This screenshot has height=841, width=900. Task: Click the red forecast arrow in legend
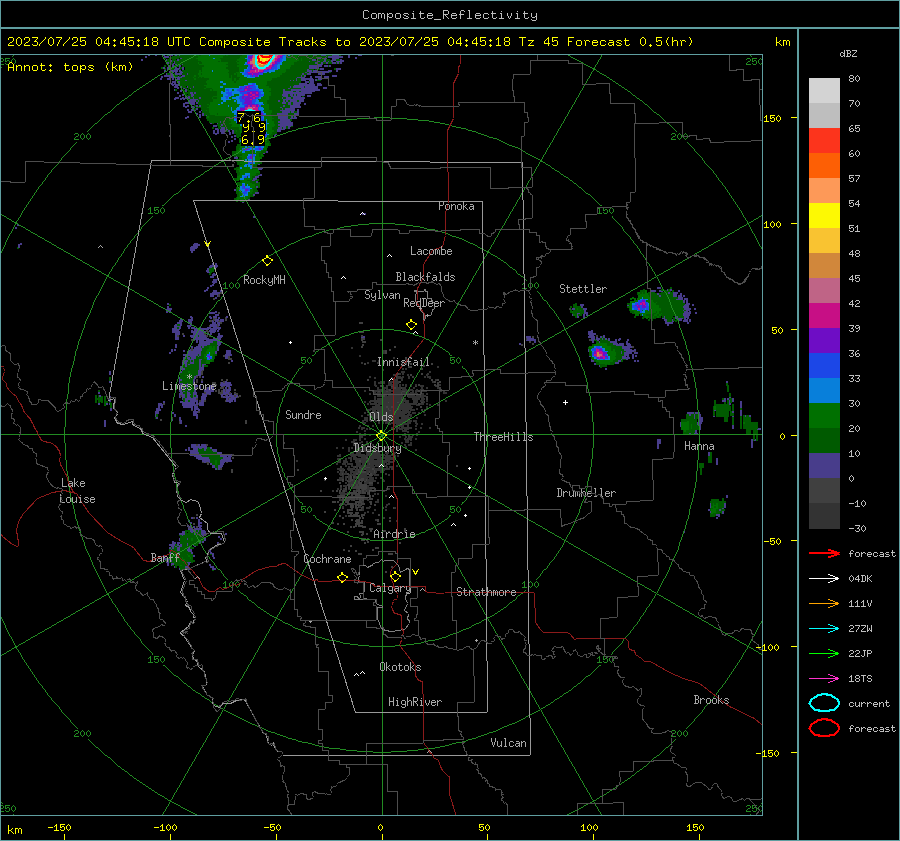coord(824,553)
